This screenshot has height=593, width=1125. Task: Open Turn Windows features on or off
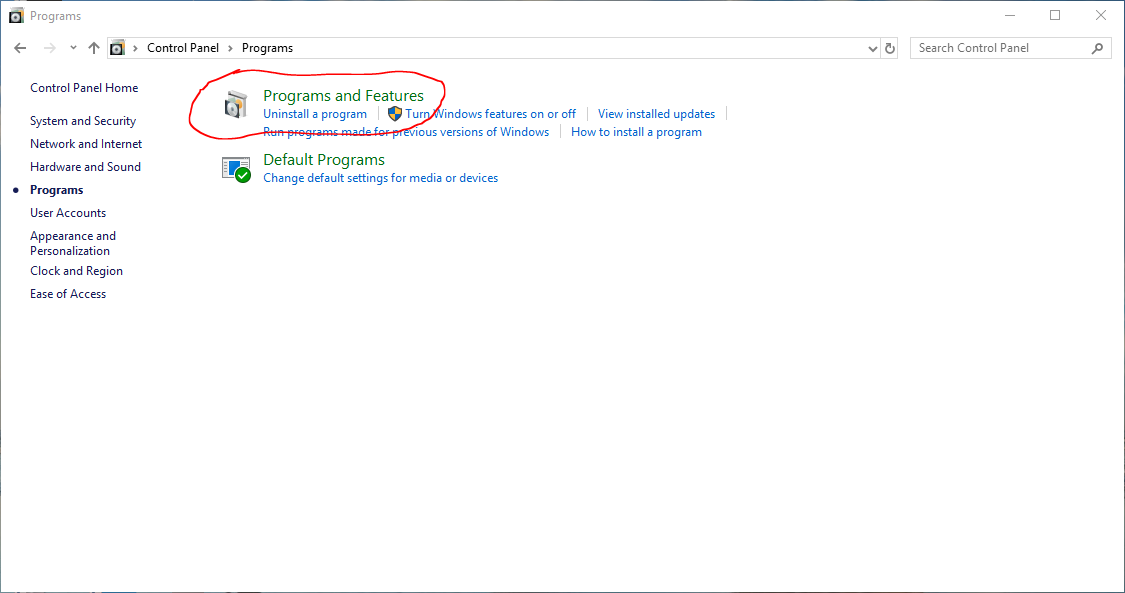click(491, 114)
